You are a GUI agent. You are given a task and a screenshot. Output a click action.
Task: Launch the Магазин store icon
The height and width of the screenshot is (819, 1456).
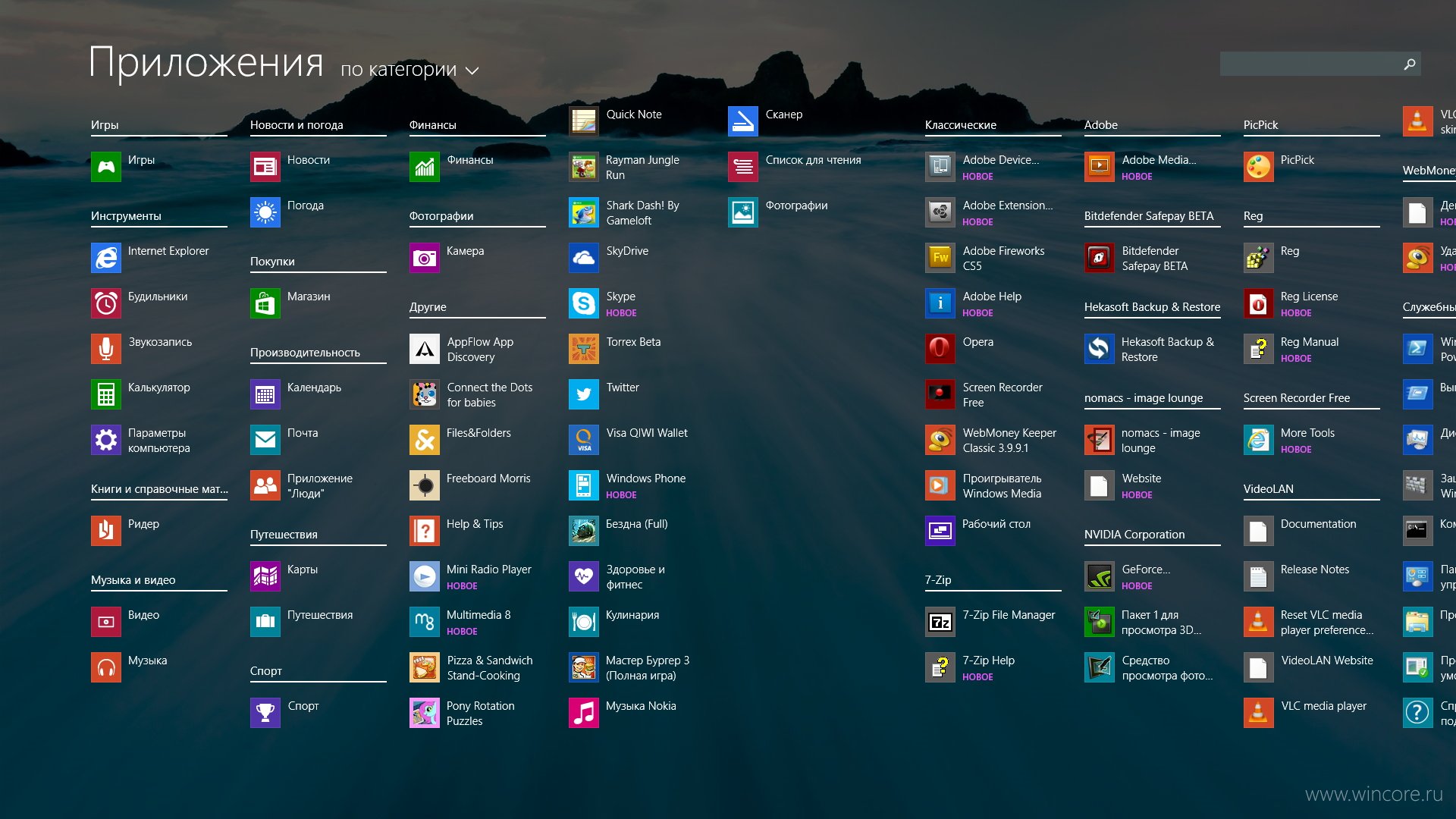tap(265, 303)
